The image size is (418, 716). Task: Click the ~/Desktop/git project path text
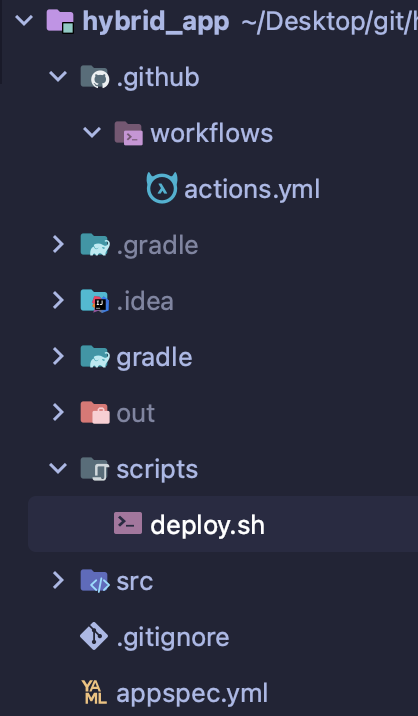click(329, 22)
